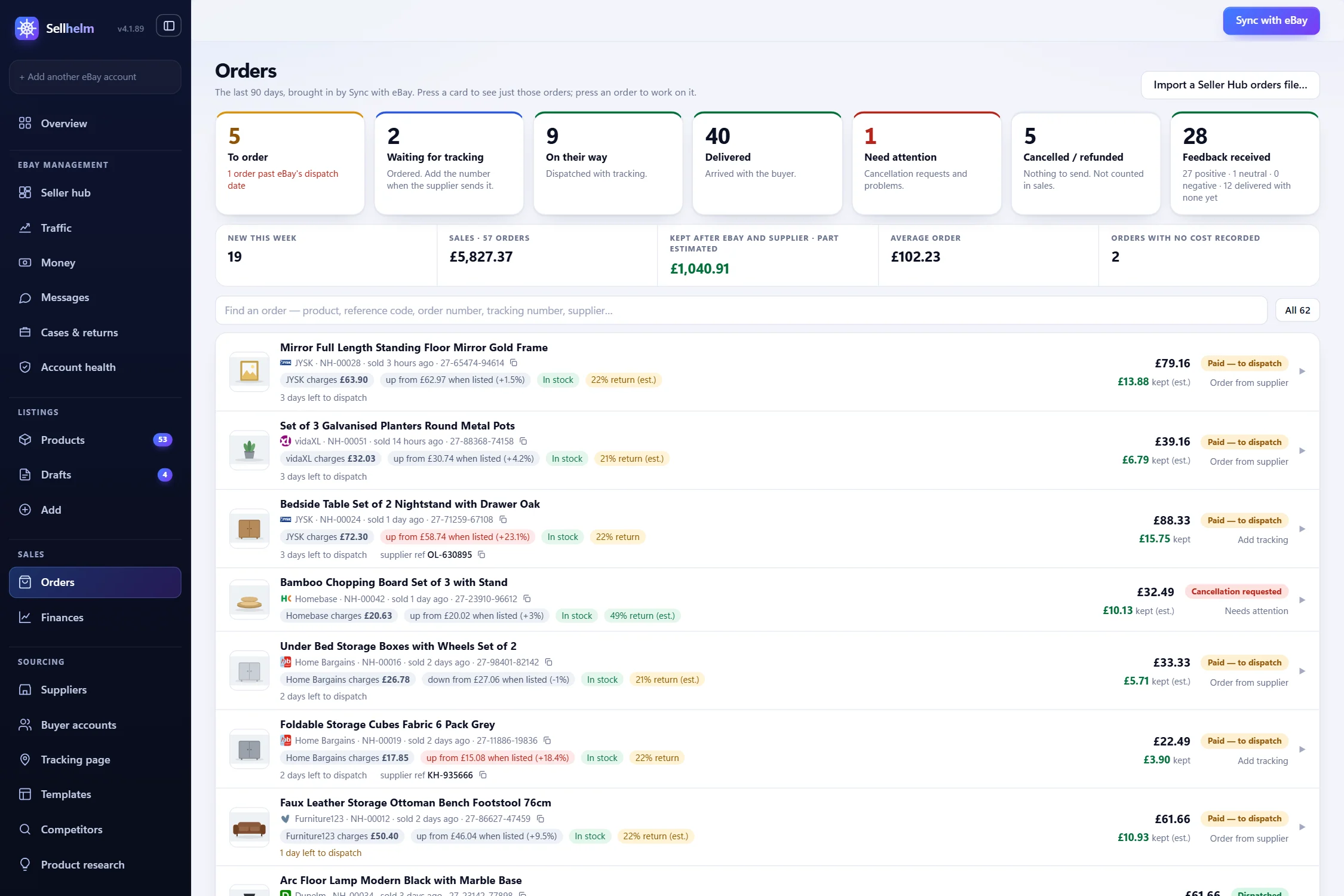Go to Cases & returns

click(95, 332)
